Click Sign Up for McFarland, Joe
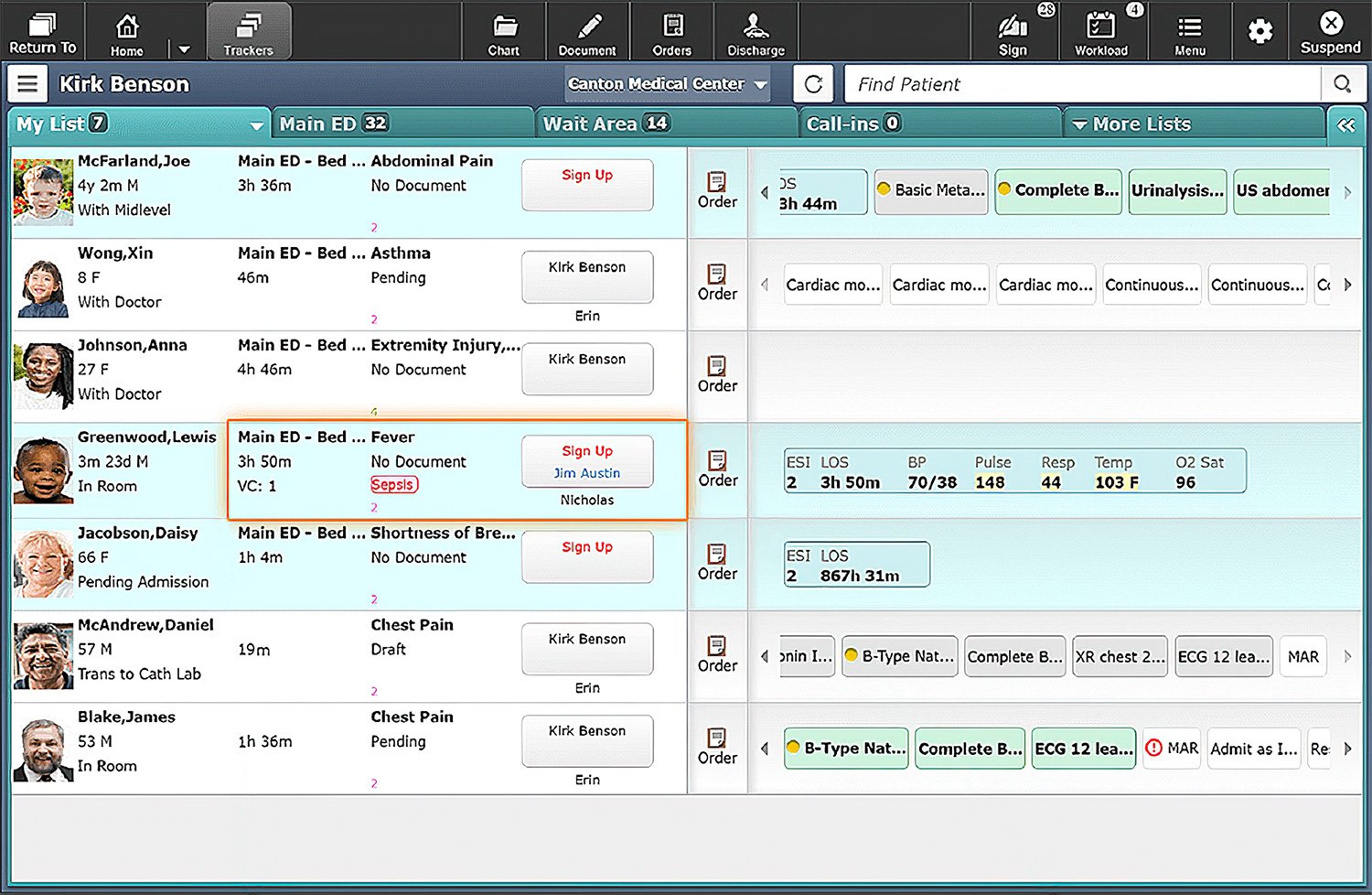The height and width of the screenshot is (895, 1372). point(587,185)
